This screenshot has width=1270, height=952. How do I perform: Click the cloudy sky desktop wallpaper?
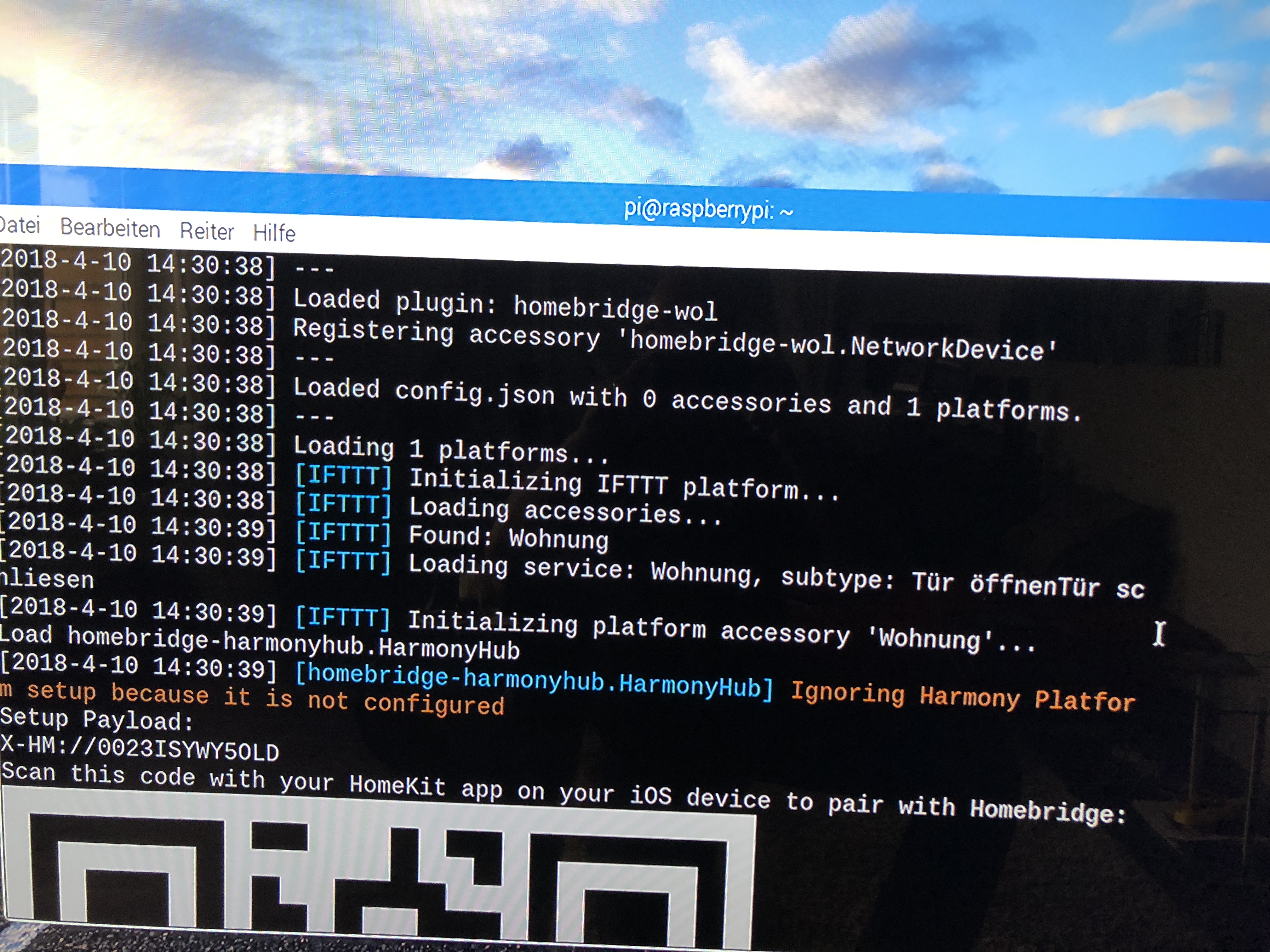[x=632, y=86]
